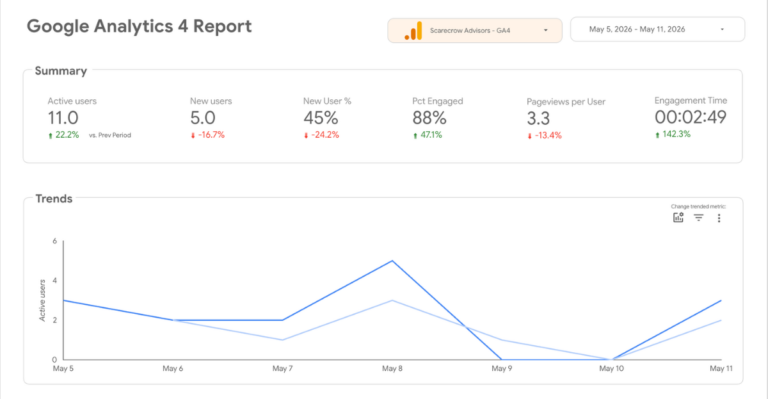Screen dimensions: 768x399
Task: Open the three-dot more options menu in Trends
Action: click(719, 218)
